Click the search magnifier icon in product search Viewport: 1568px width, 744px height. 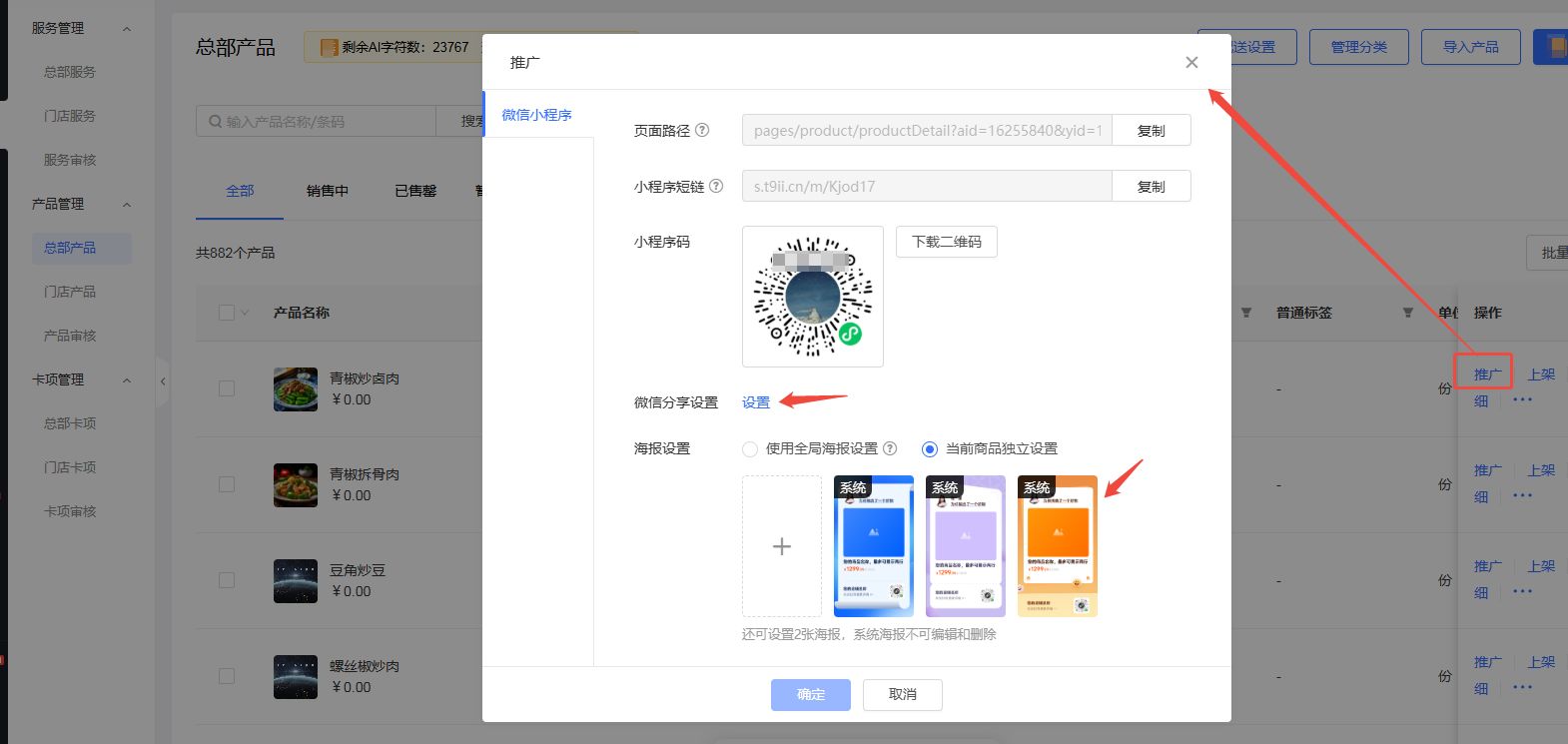coord(215,122)
